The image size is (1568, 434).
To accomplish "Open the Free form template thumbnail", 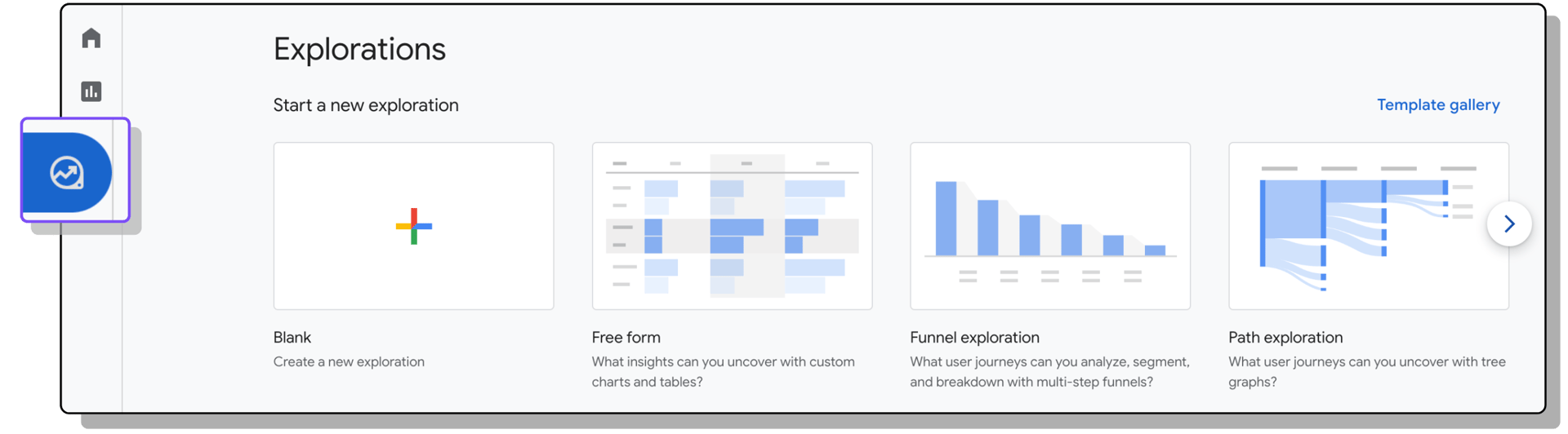I will click(x=733, y=226).
